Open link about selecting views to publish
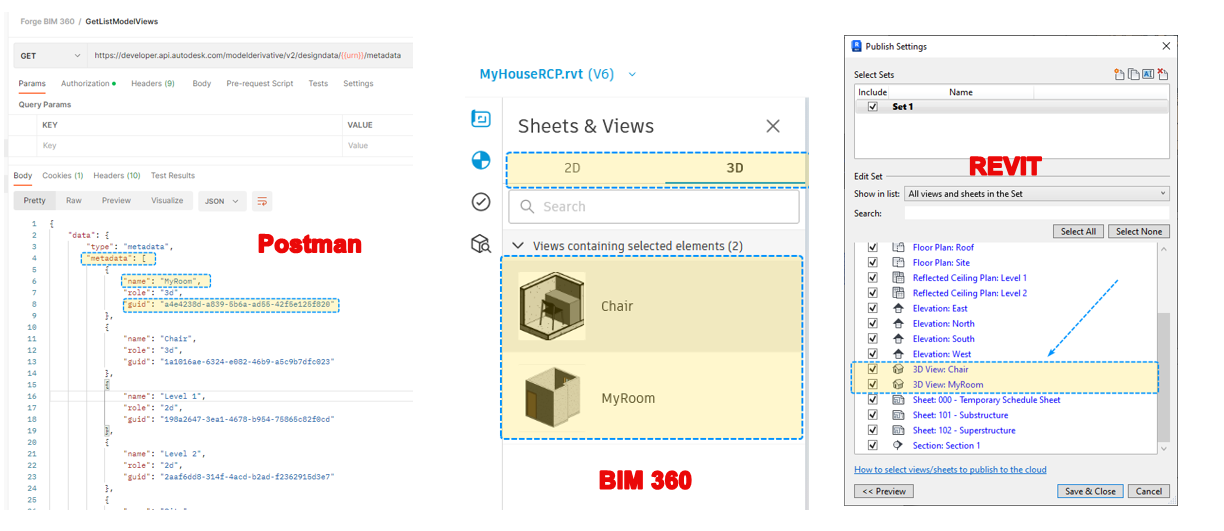This screenshot has width=1224, height=531. click(x=950, y=470)
